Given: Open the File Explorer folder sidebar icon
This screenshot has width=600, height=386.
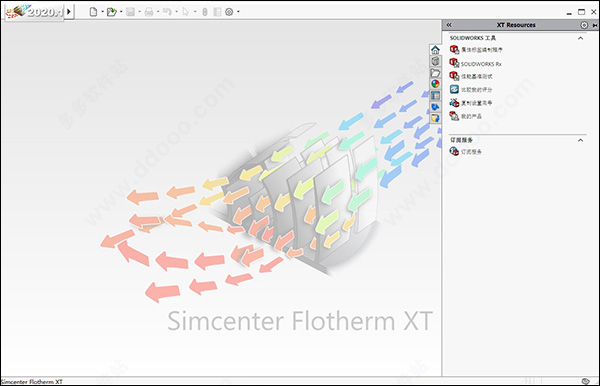Looking at the screenshot, I should [x=435, y=73].
